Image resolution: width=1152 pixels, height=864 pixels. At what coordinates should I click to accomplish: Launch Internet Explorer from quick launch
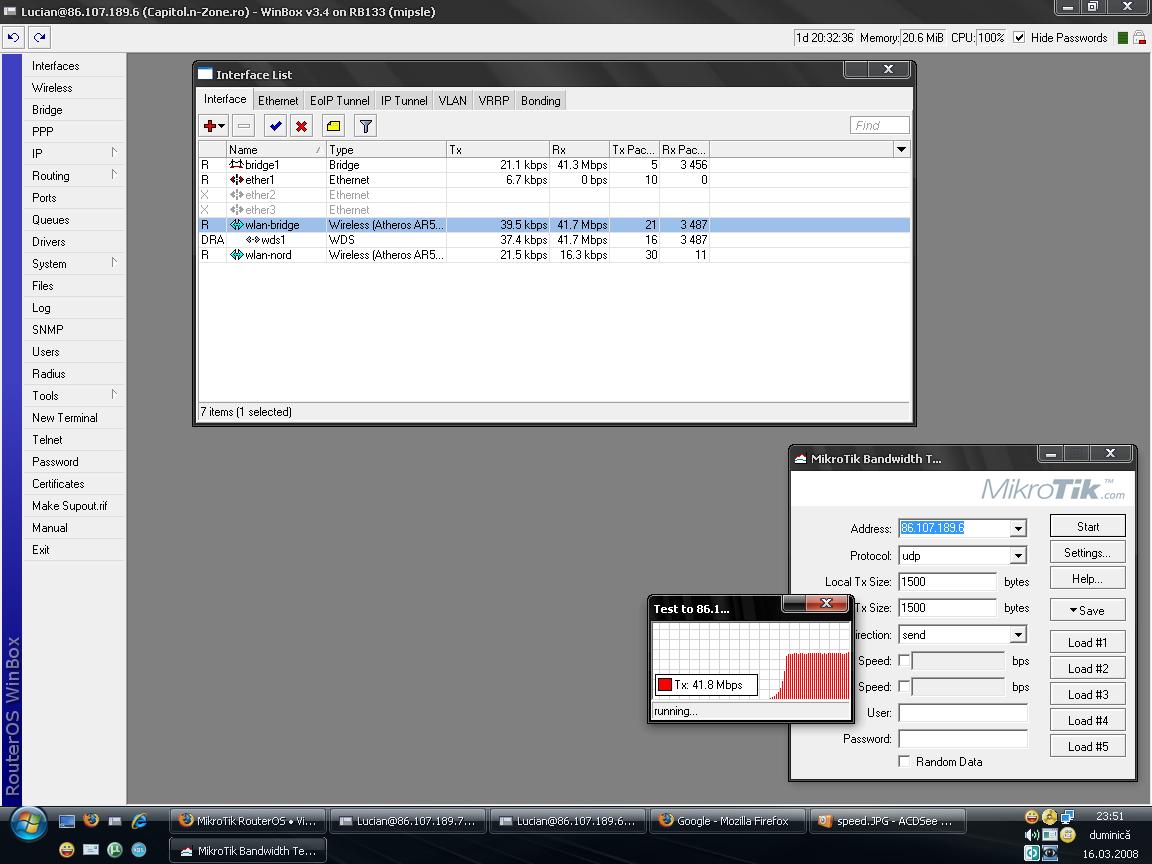(x=139, y=820)
